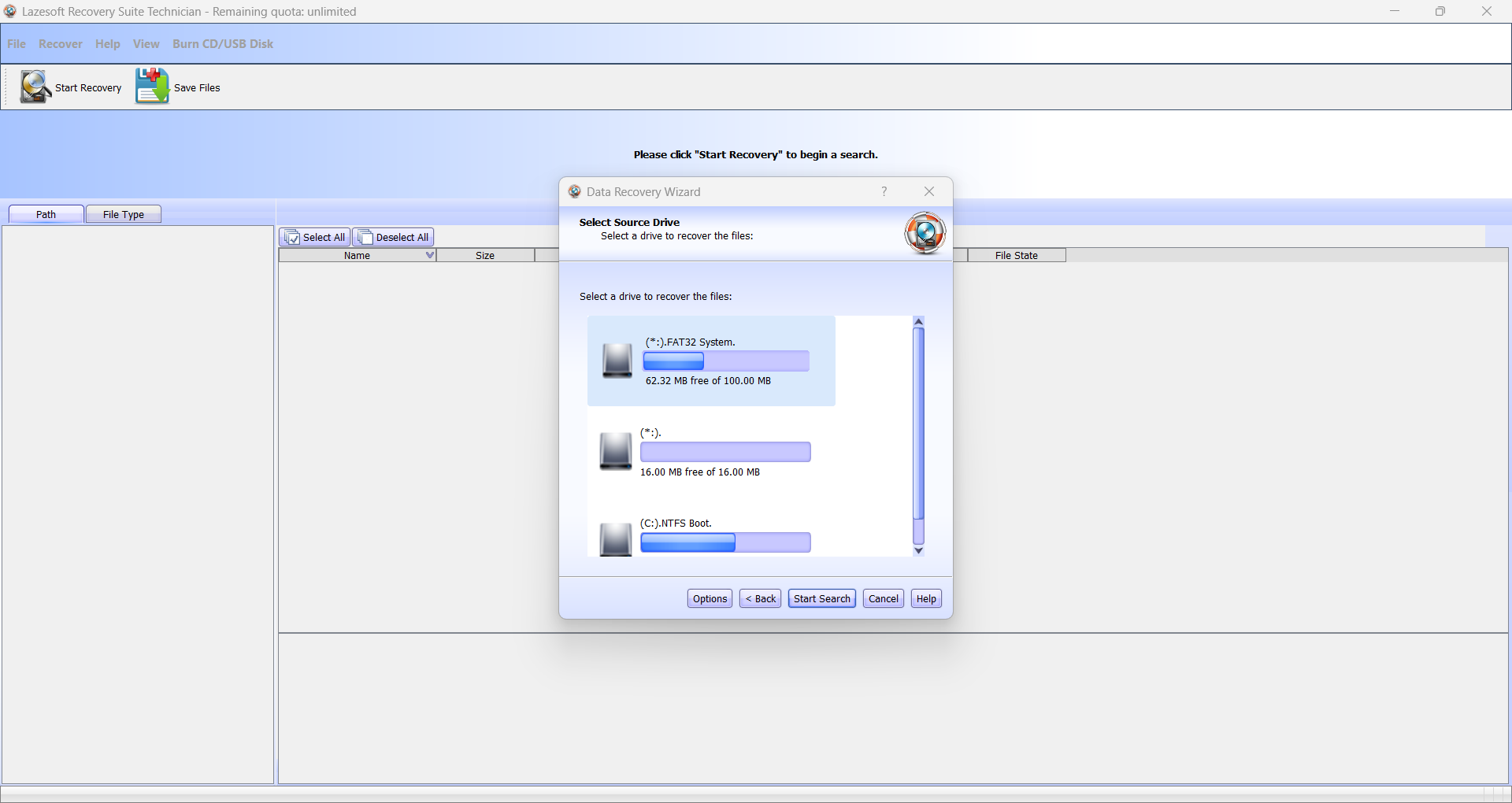
Task: Open the Burn CD/USB Disk menu
Action: coord(223,44)
